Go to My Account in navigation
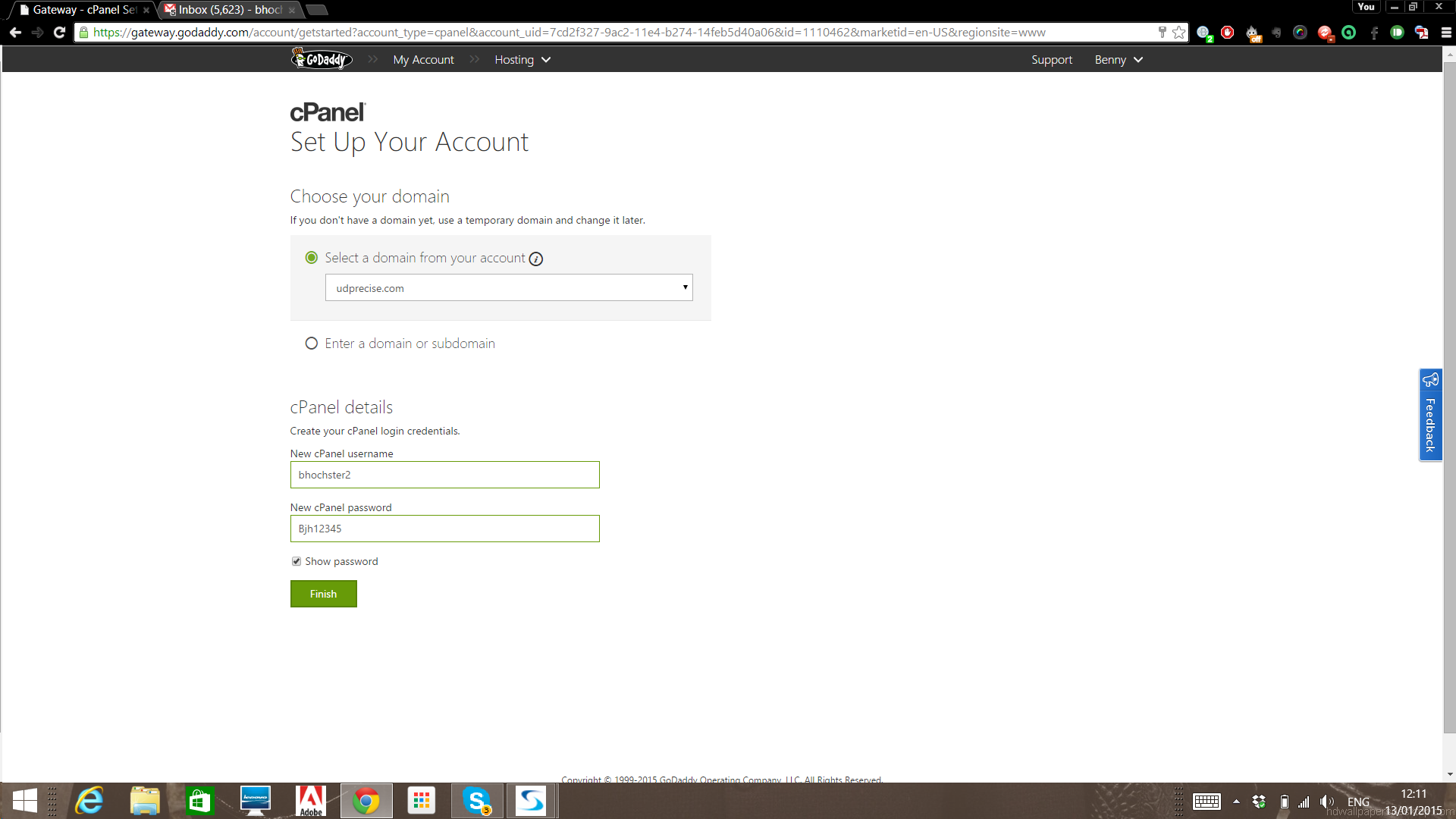This screenshot has width=1456, height=819. pyautogui.click(x=423, y=60)
